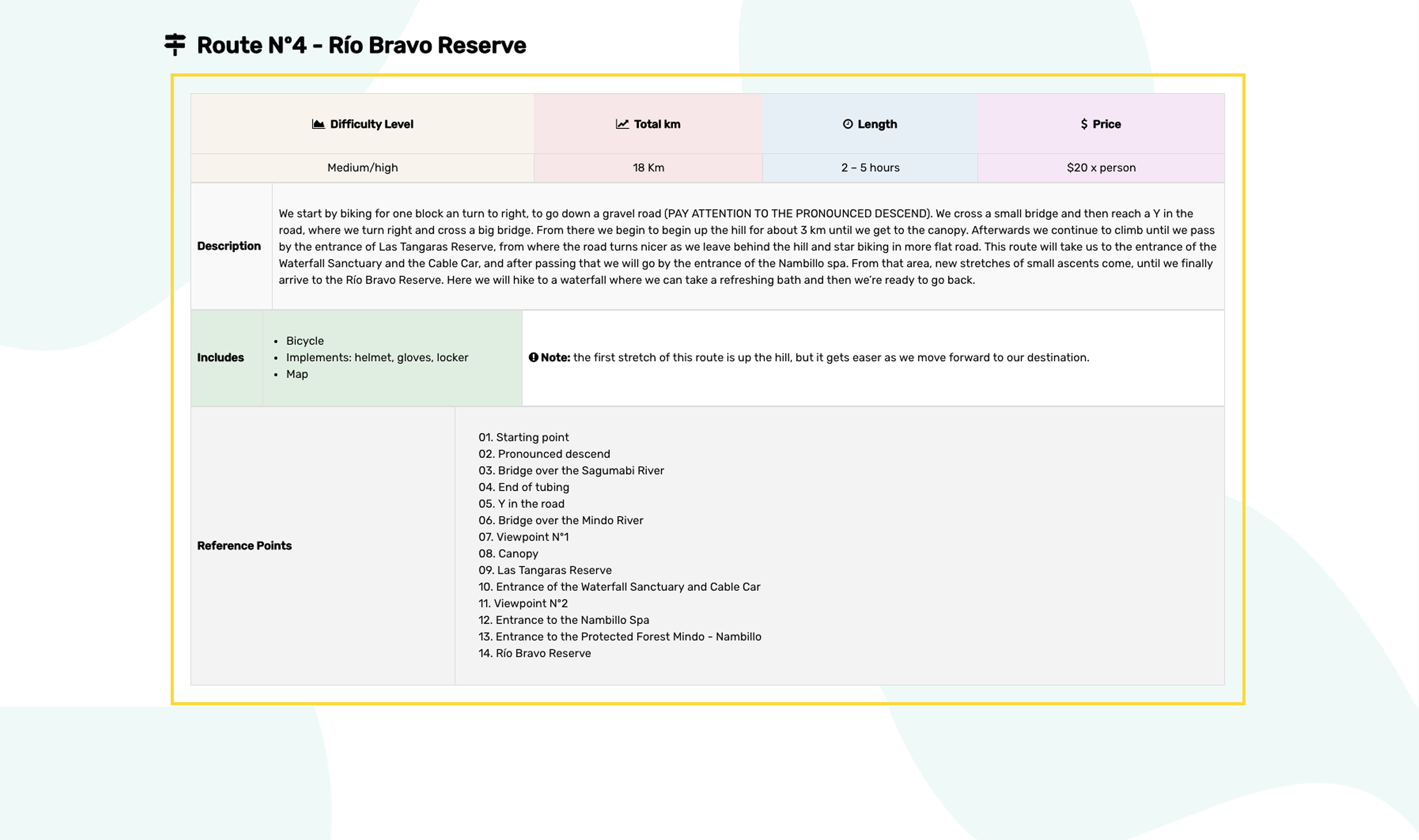1419x840 pixels.
Task: Click the 18 Km value cell
Action: coord(648,168)
